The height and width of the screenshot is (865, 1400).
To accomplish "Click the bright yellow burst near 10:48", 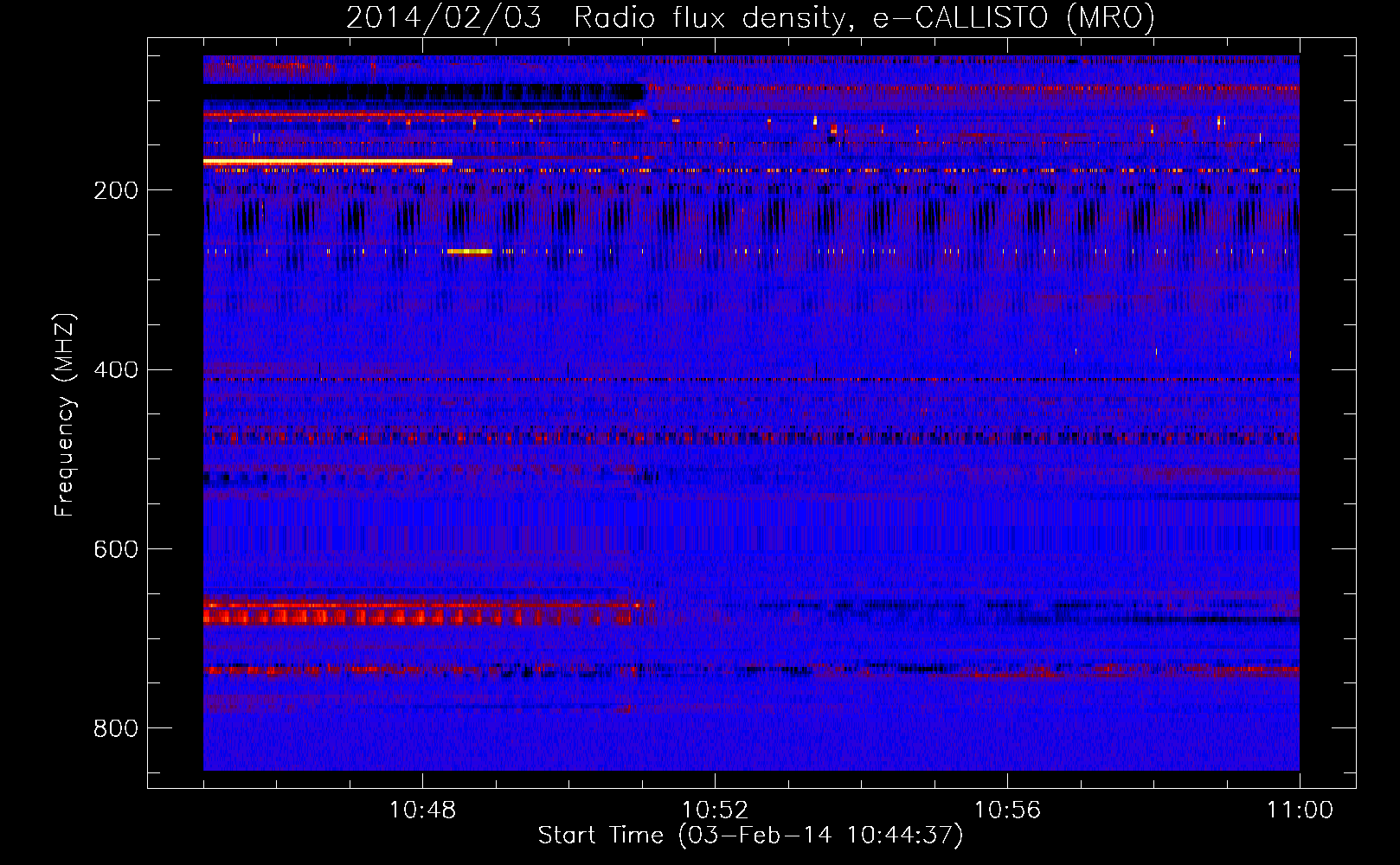I will (470, 252).
